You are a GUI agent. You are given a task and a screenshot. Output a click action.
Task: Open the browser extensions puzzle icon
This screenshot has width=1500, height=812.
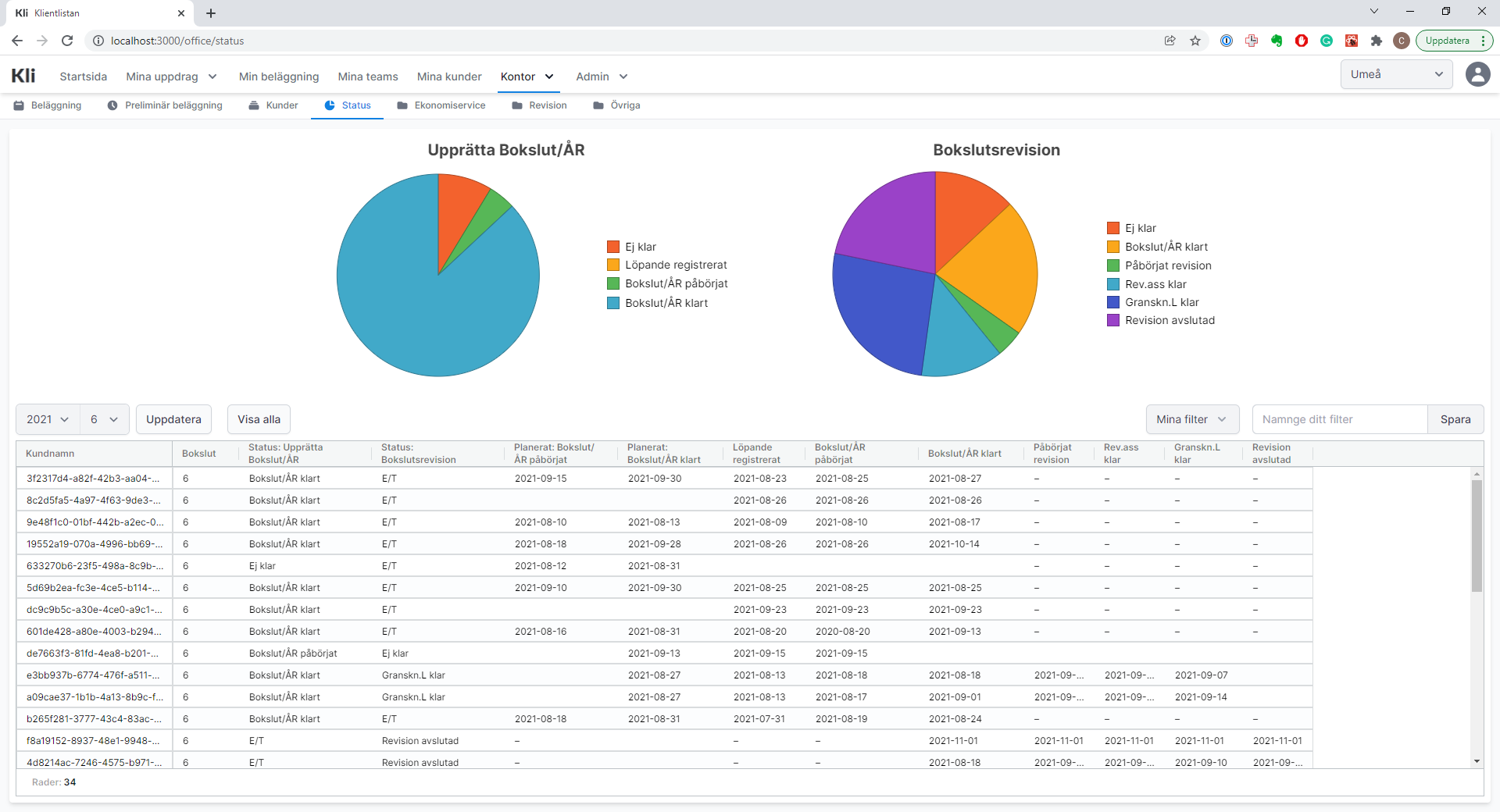tap(1377, 41)
